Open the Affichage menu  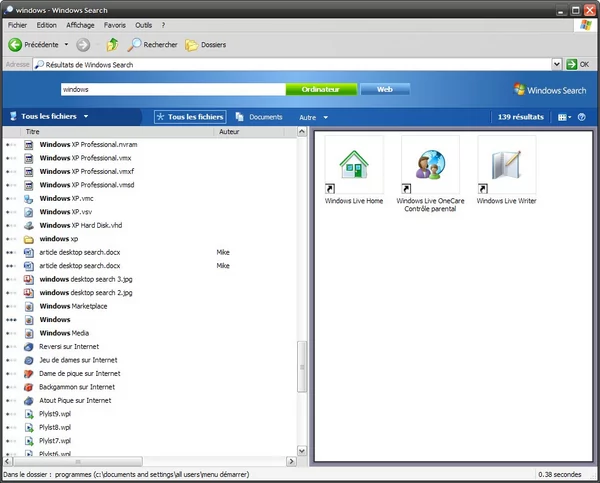pyautogui.click(x=80, y=25)
